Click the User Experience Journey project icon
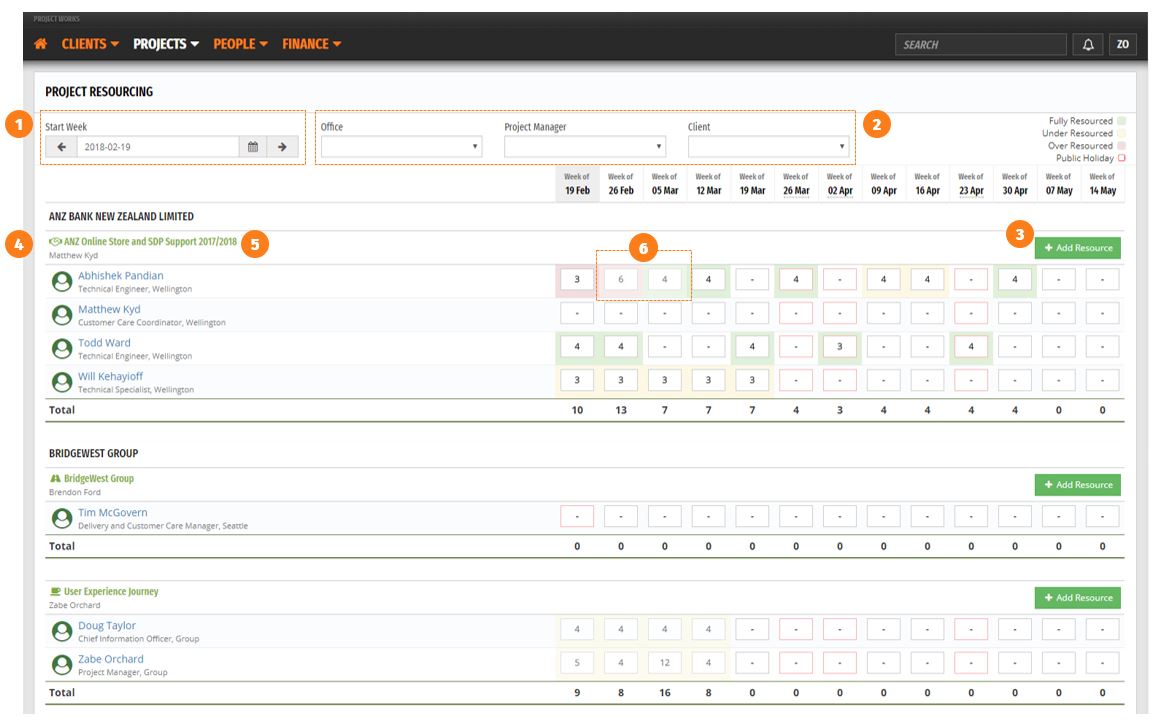The width and height of the screenshot is (1157, 727). click(x=55, y=591)
